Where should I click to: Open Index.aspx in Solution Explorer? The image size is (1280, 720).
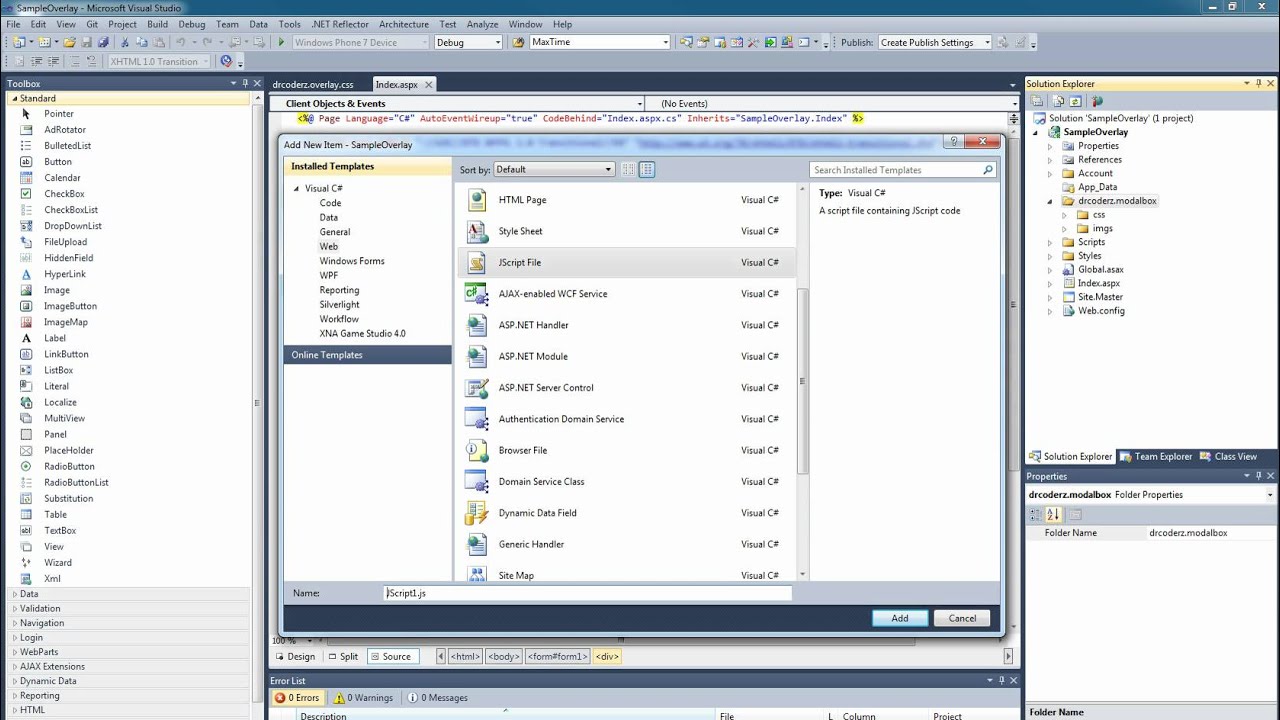[1098, 283]
